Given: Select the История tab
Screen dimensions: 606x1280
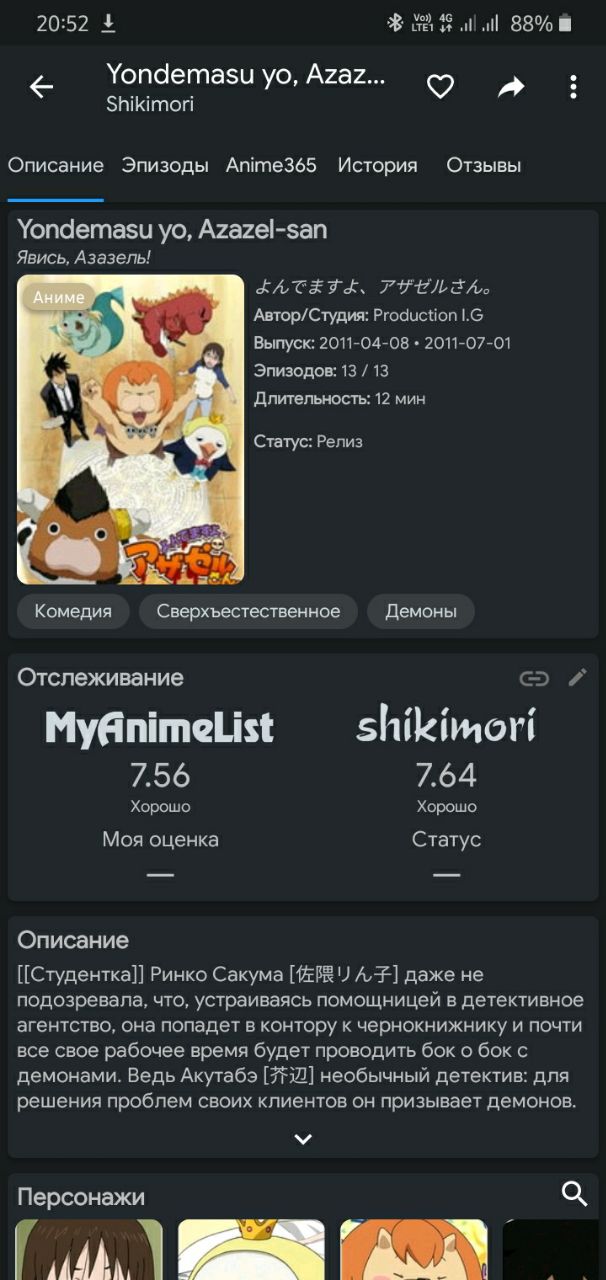Looking at the screenshot, I should point(377,166).
